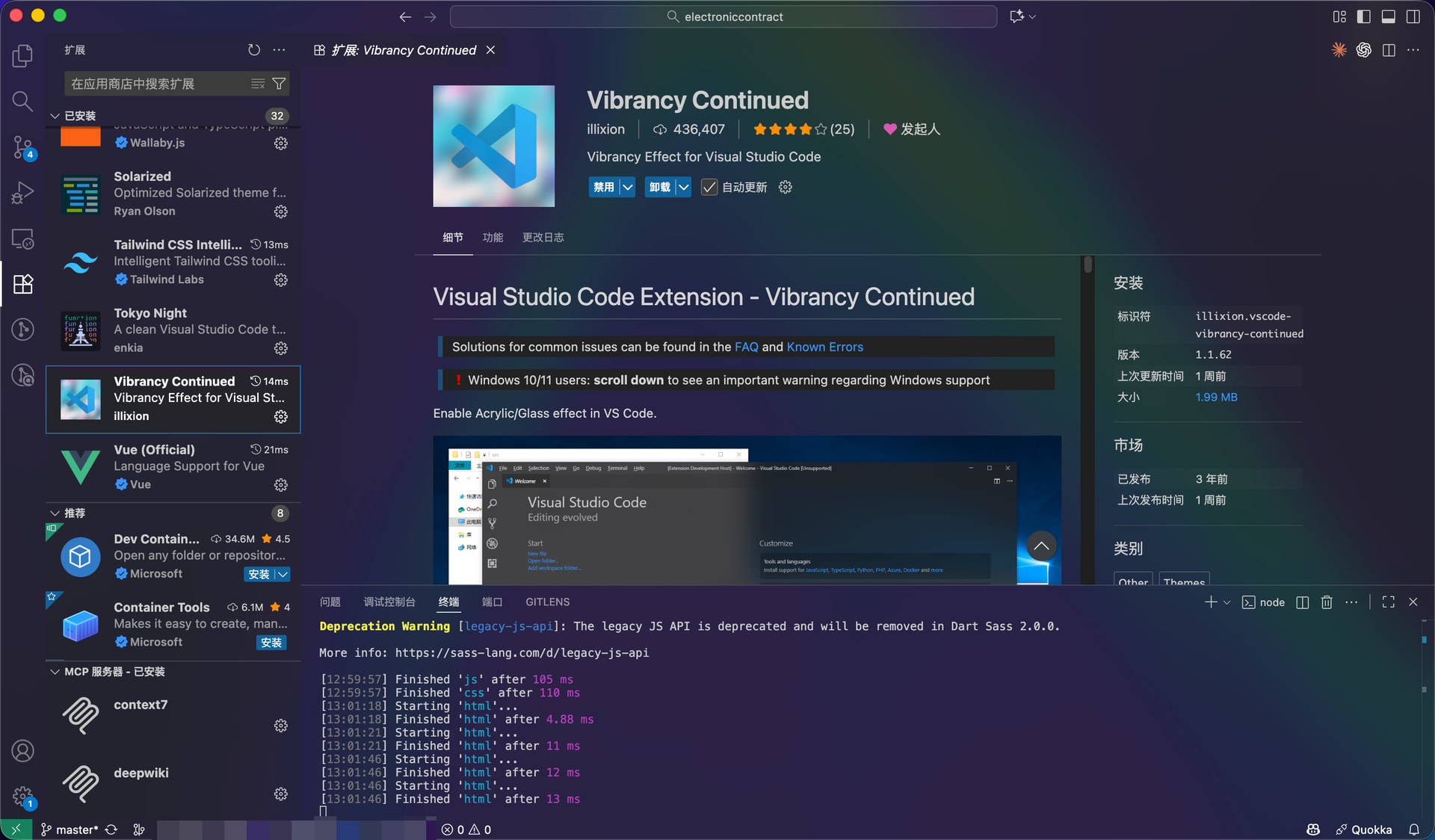1435x840 pixels.
Task: Open Run and Debug view
Action: click(x=22, y=193)
